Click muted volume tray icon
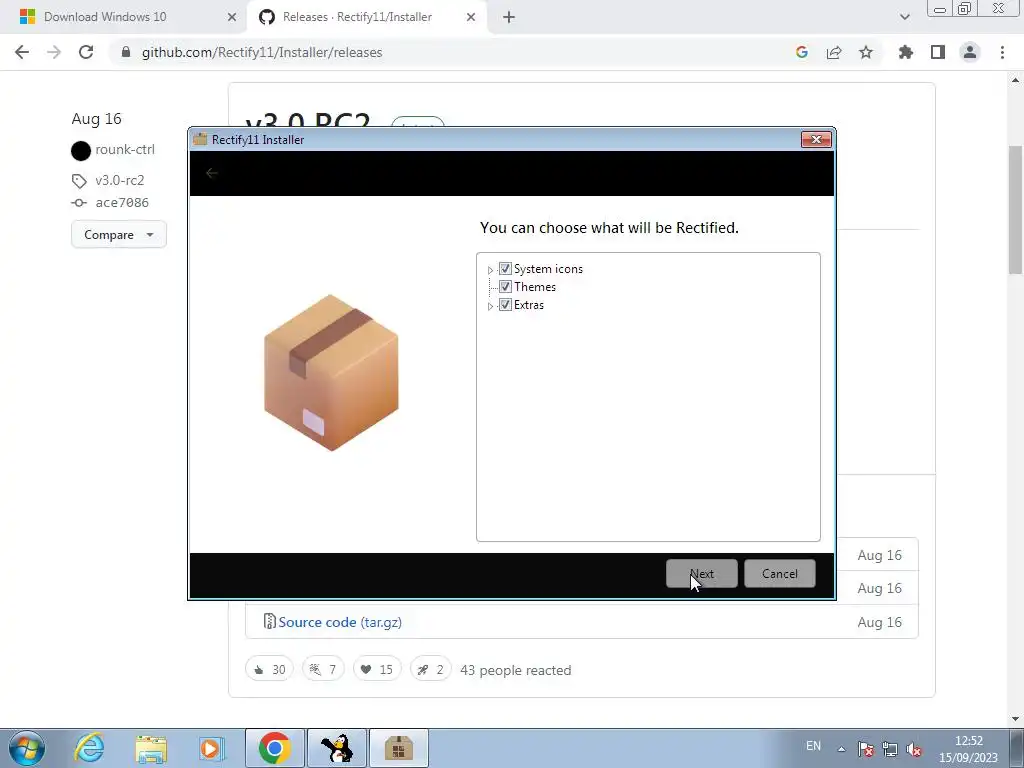 914,749
